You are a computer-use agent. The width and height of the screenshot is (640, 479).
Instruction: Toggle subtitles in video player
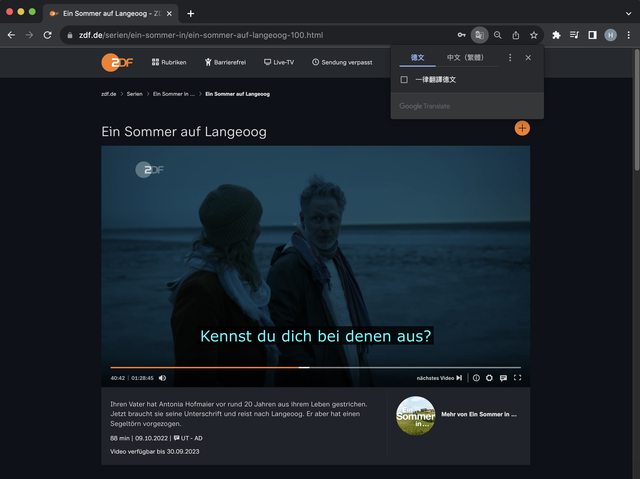(x=503, y=378)
